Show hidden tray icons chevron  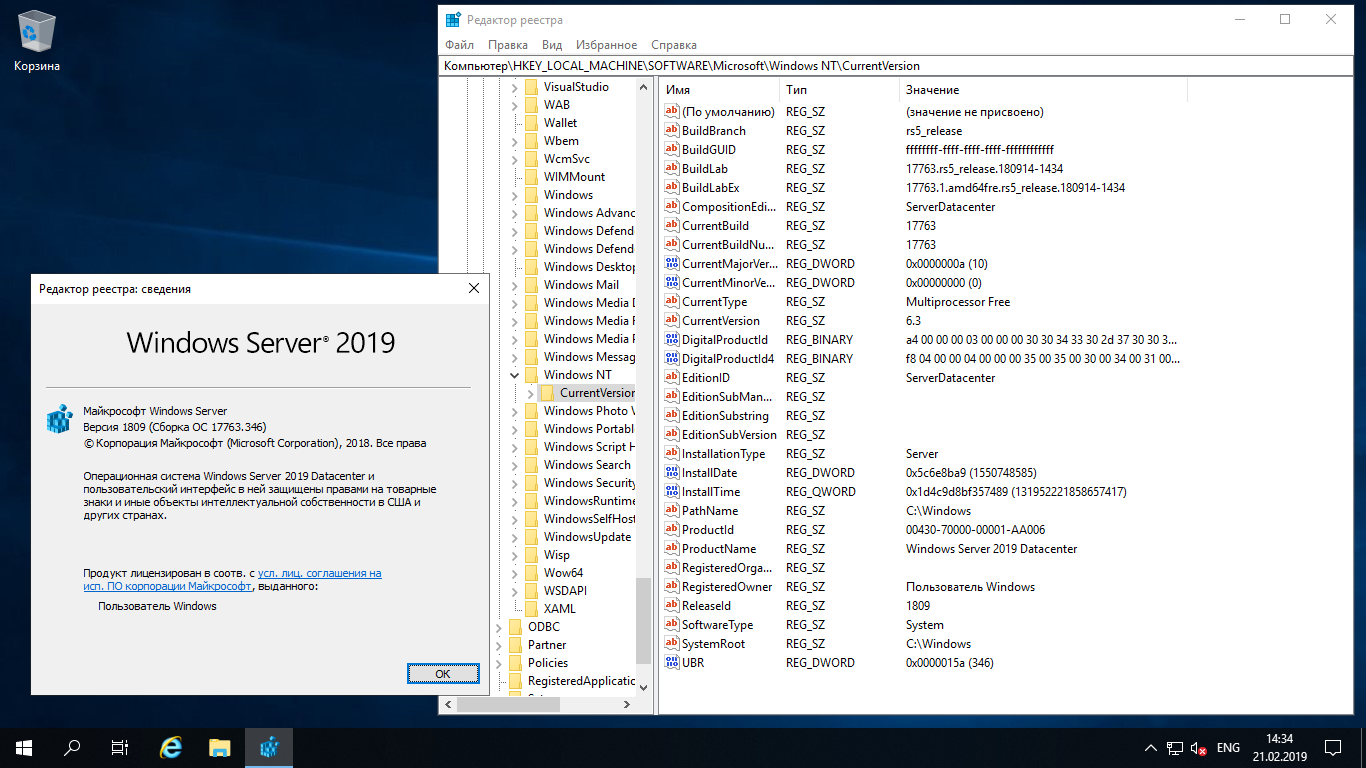1150,748
